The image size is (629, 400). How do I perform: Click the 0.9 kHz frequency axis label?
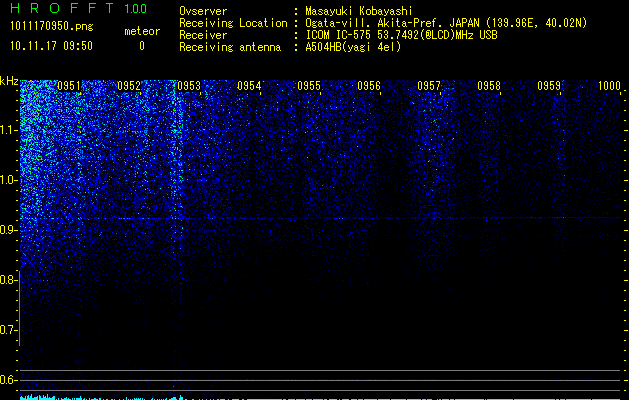tap(8, 230)
